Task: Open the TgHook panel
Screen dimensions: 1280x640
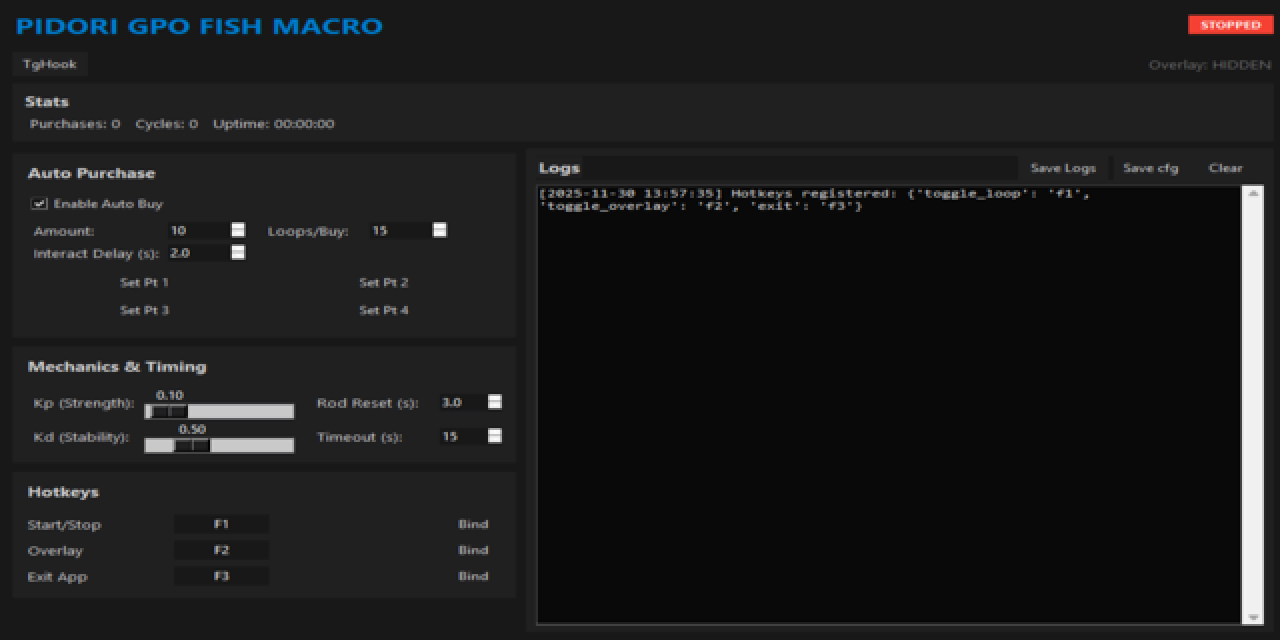Action: tap(49, 63)
